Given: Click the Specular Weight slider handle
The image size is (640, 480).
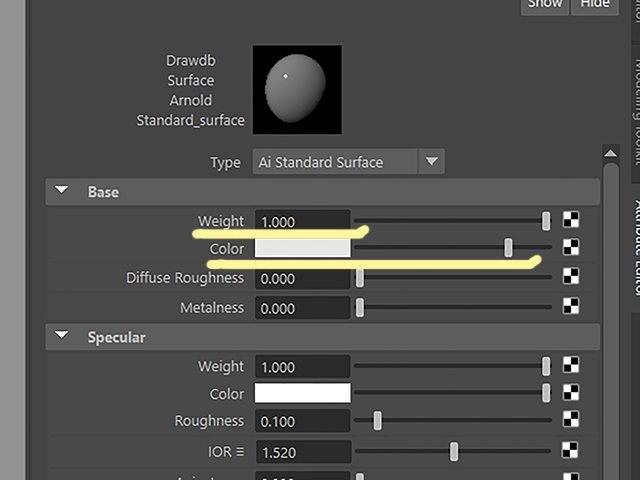Looking at the screenshot, I should [x=546, y=366].
